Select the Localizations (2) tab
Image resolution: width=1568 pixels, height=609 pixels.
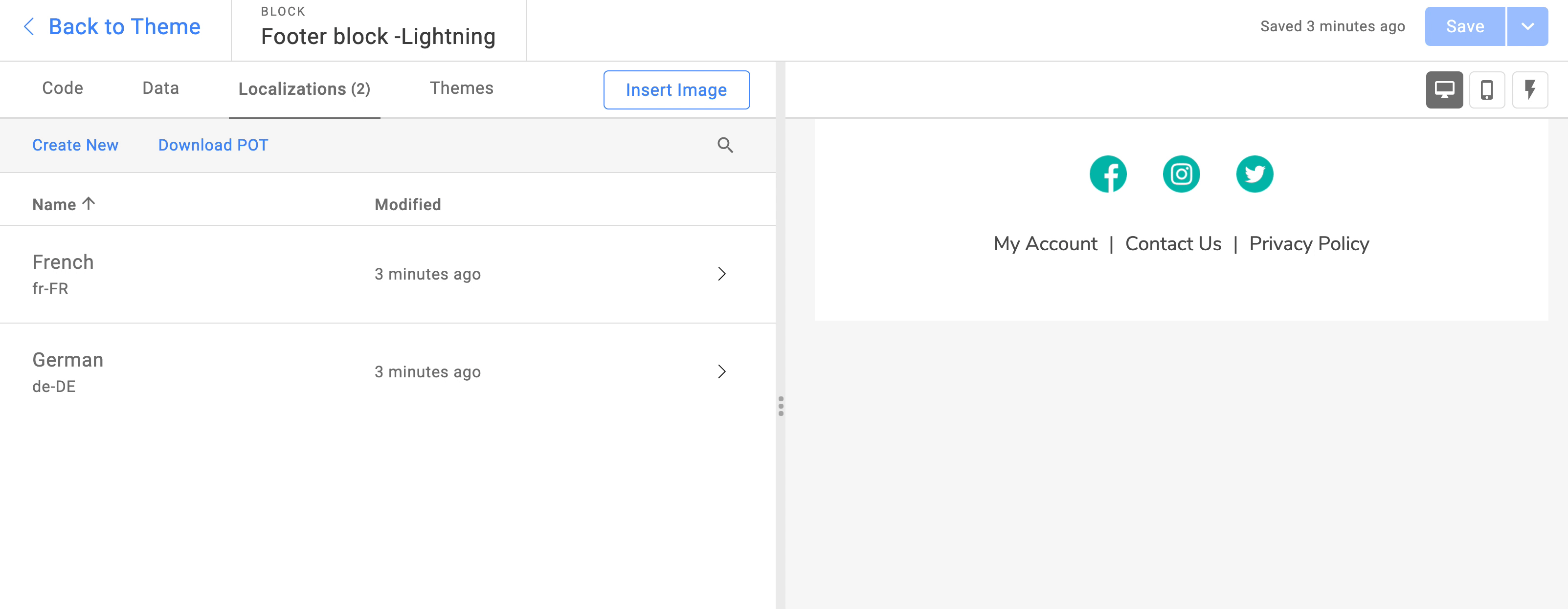304,89
